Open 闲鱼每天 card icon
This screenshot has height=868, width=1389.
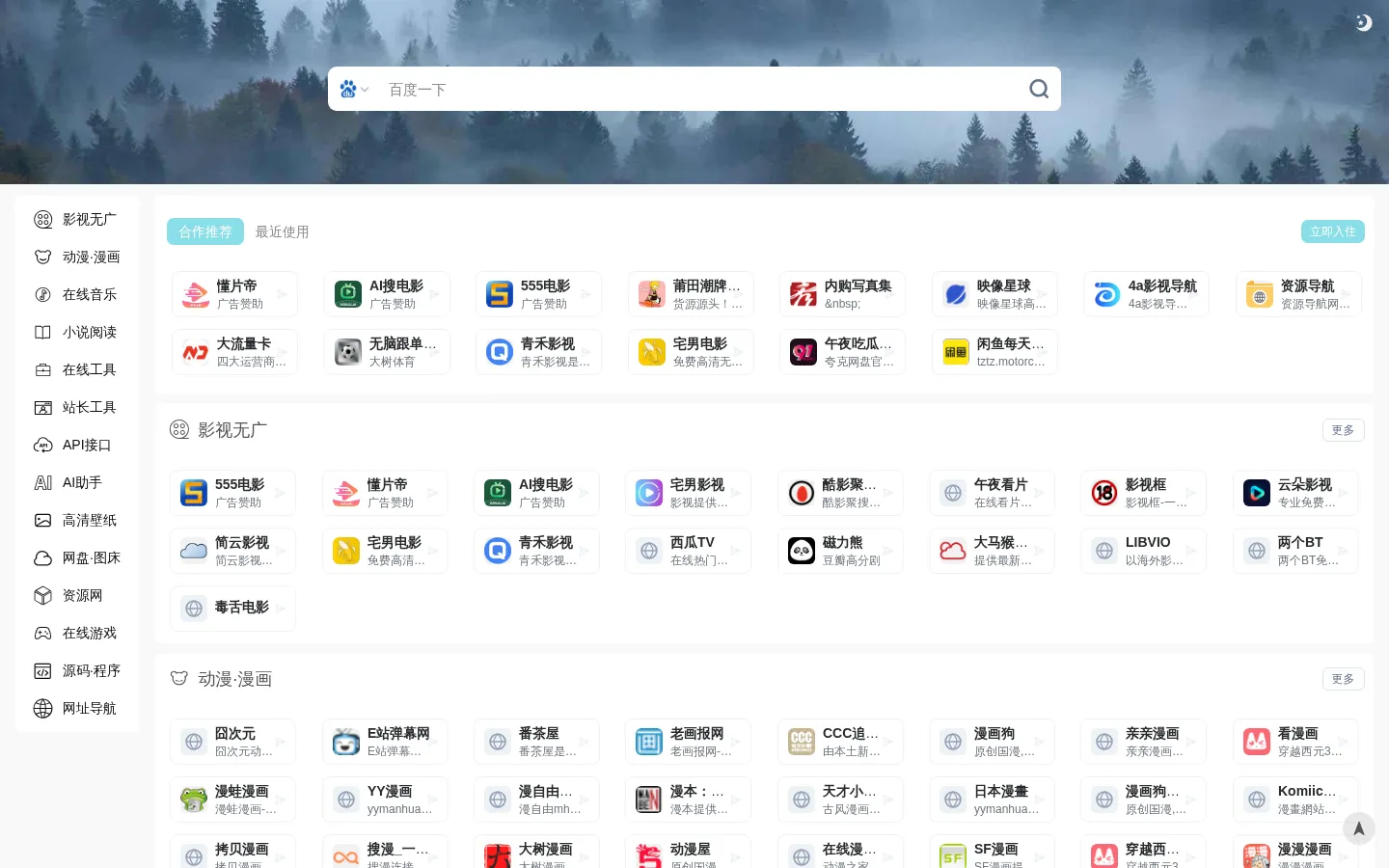tap(956, 352)
